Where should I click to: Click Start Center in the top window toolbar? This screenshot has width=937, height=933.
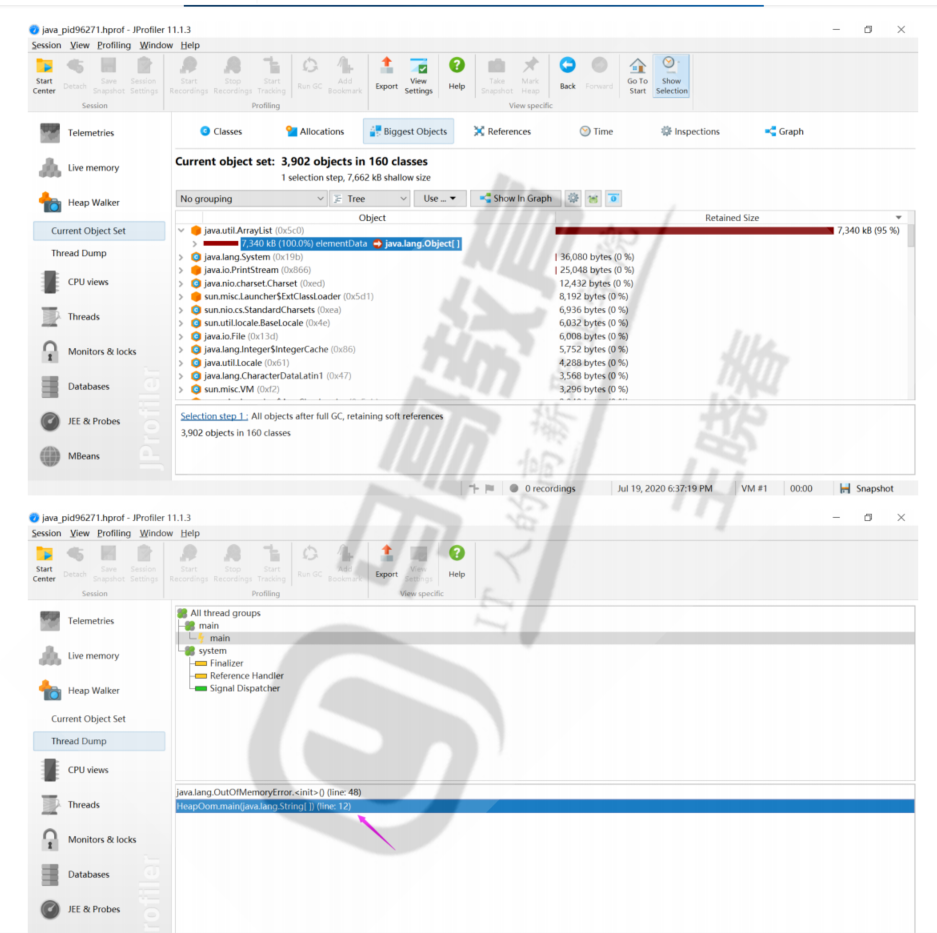click(44, 76)
